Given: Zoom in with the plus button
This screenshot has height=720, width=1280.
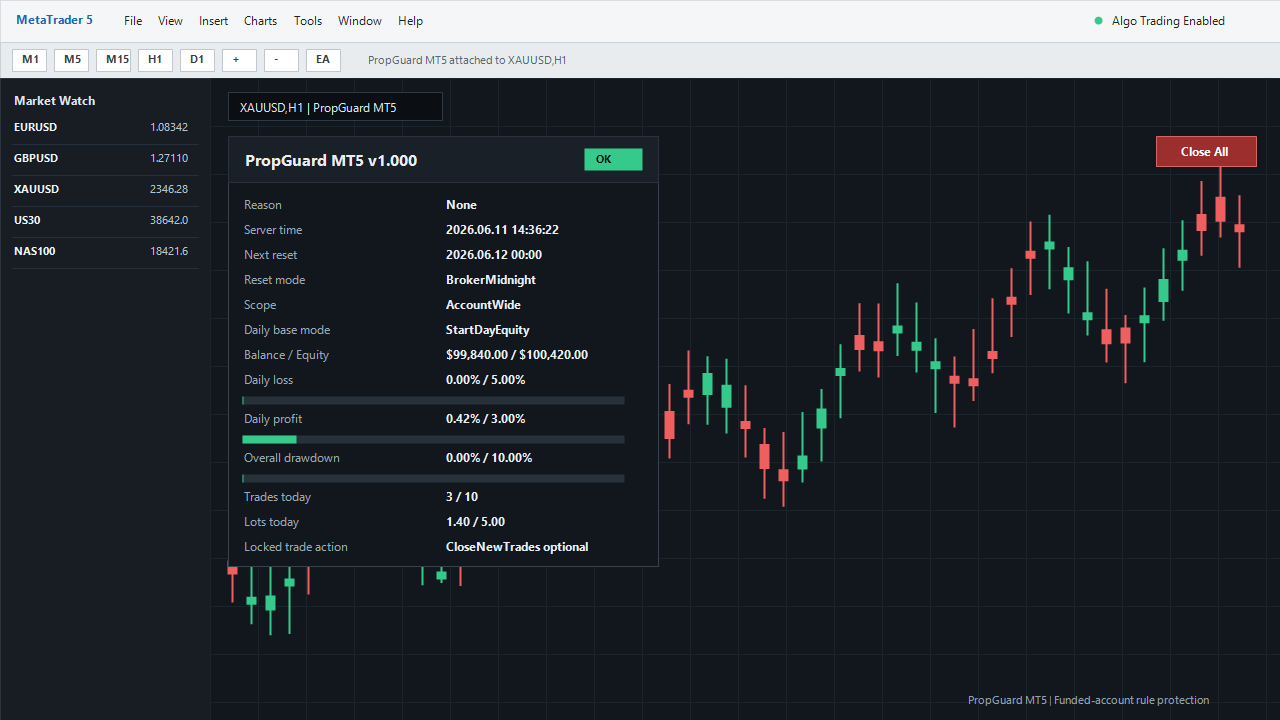Looking at the screenshot, I should (240, 60).
